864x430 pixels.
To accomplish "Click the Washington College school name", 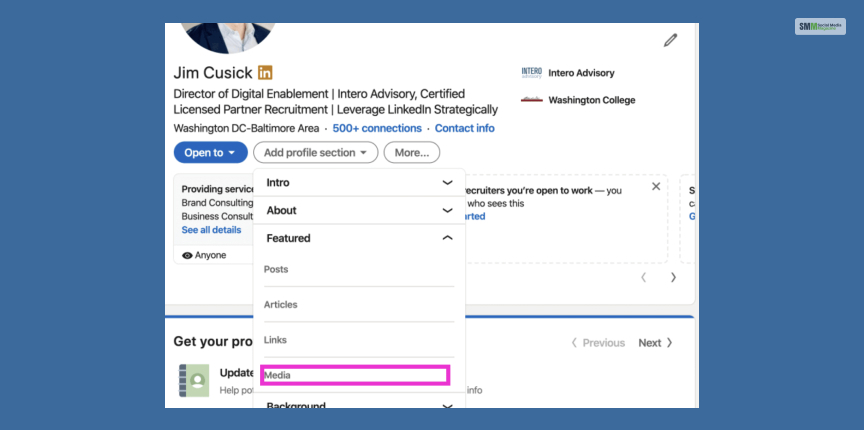I will 592,100.
